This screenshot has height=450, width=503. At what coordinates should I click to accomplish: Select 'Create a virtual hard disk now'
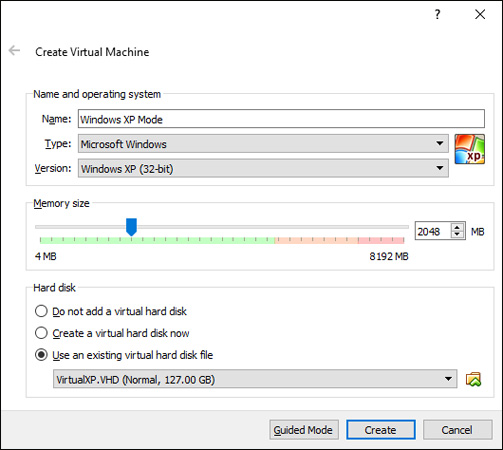tap(41, 333)
